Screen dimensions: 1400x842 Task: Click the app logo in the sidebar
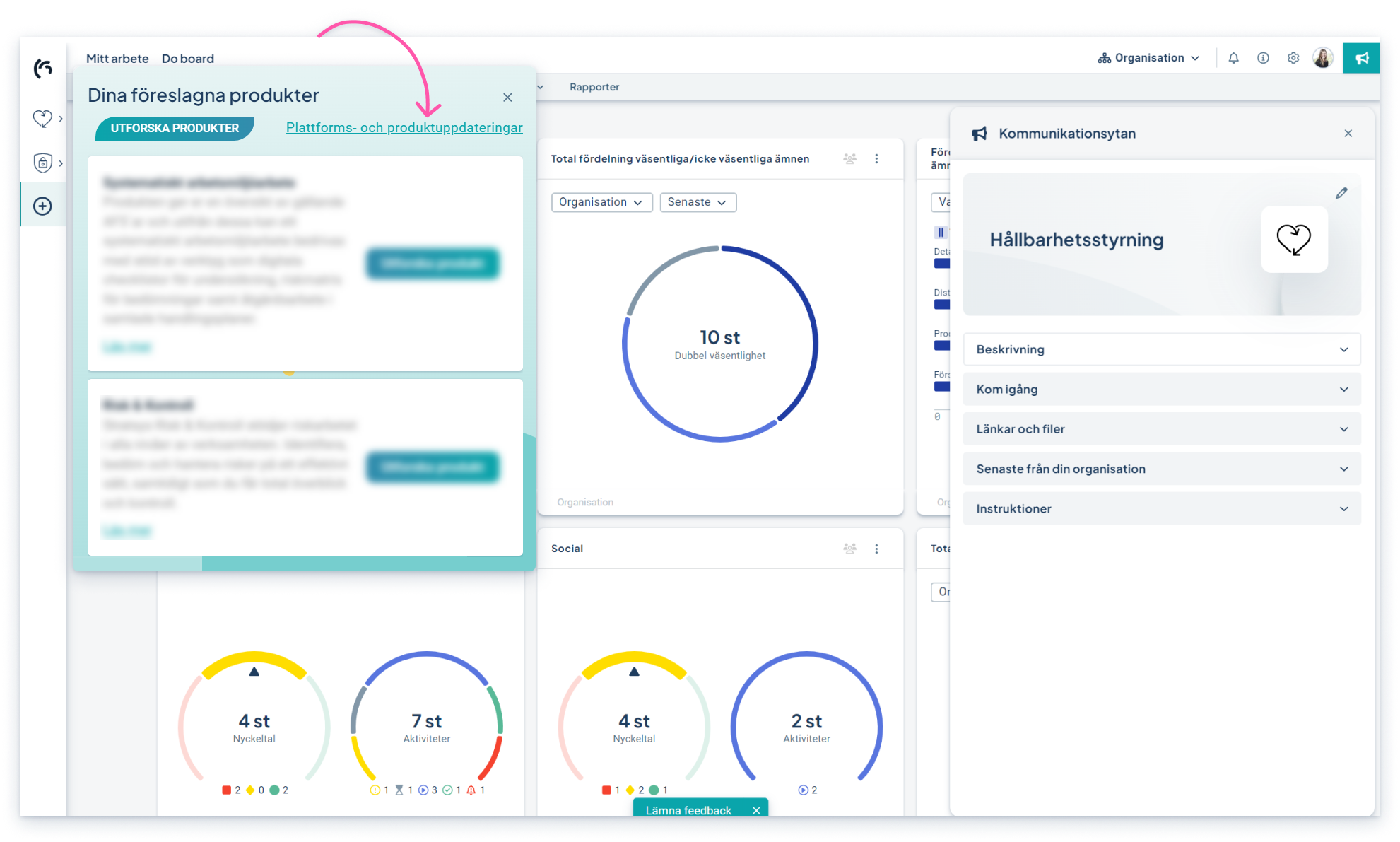(43, 68)
